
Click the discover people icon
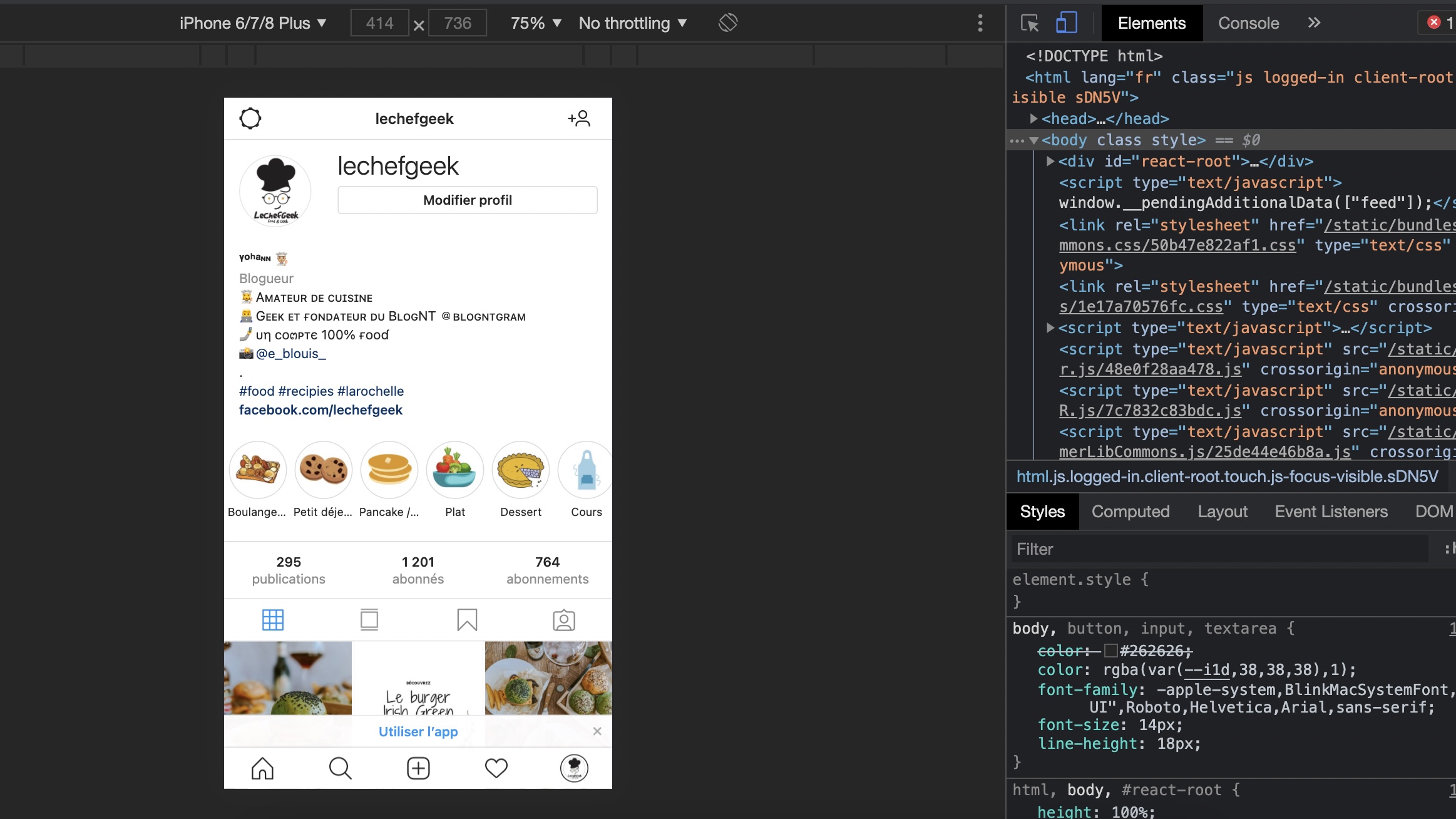(579, 118)
